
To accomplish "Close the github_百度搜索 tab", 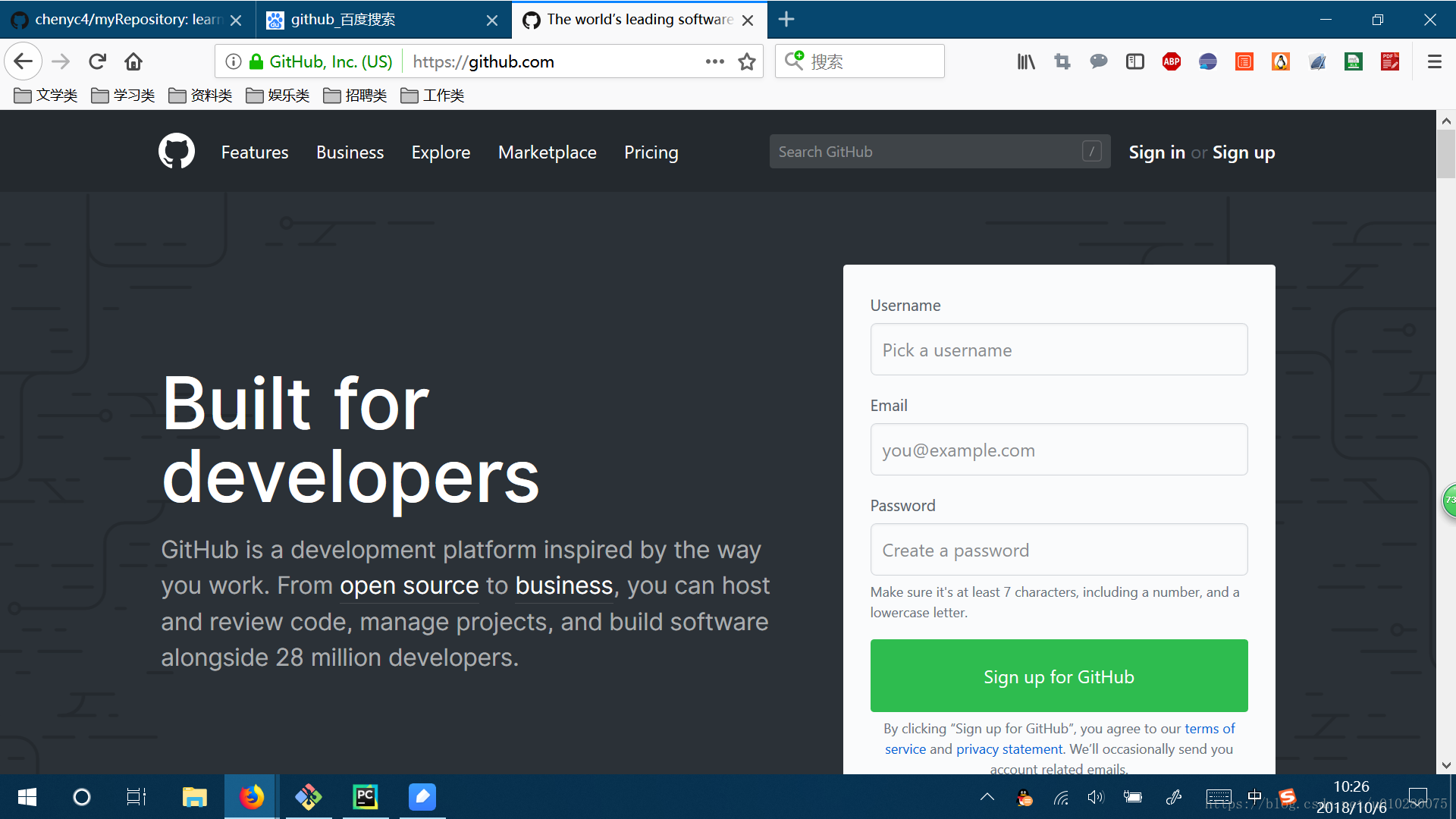I will click(x=492, y=20).
